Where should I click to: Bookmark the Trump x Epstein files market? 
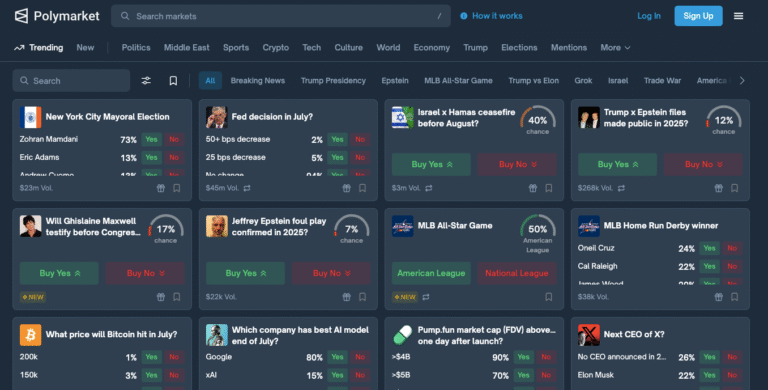pyautogui.click(x=735, y=188)
